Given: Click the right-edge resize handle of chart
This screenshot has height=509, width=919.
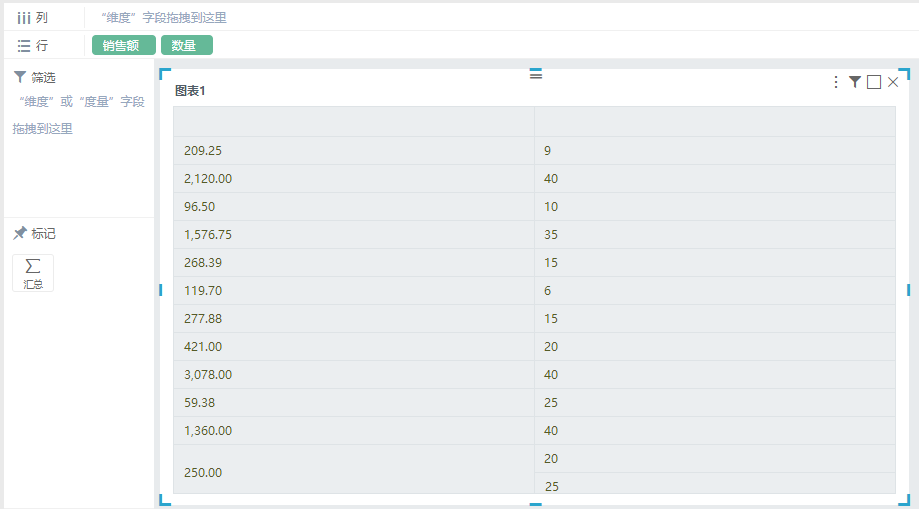Looking at the screenshot, I should click(908, 290).
